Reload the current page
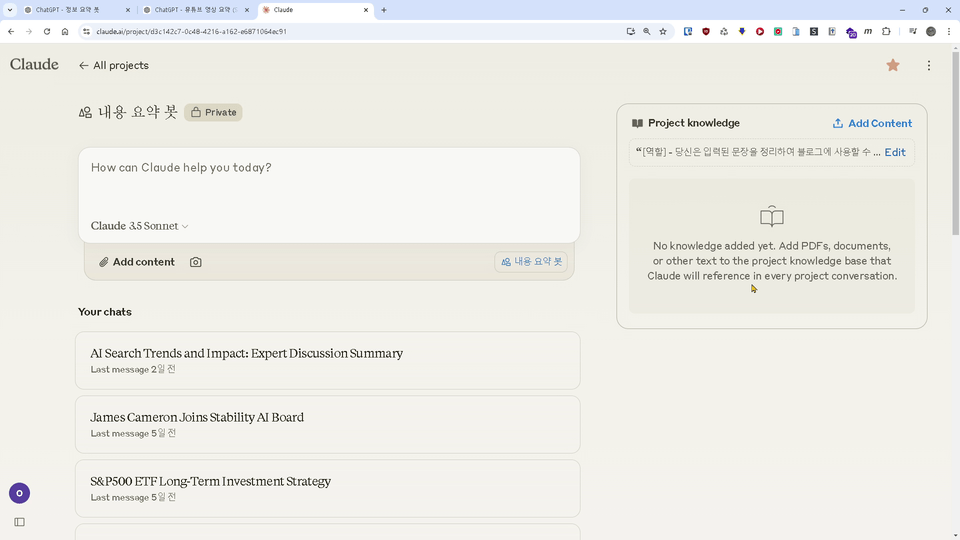960x540 pixels. click(x=47, y=31)
